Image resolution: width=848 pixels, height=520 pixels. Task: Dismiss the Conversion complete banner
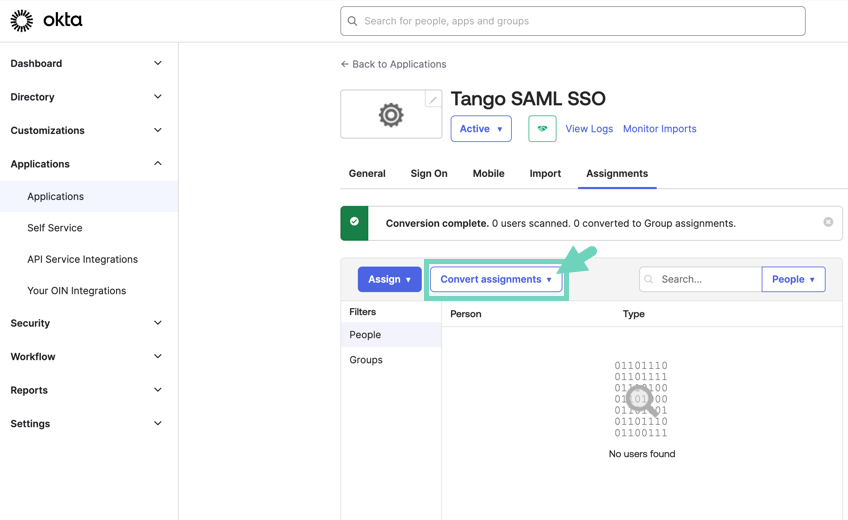828,222
